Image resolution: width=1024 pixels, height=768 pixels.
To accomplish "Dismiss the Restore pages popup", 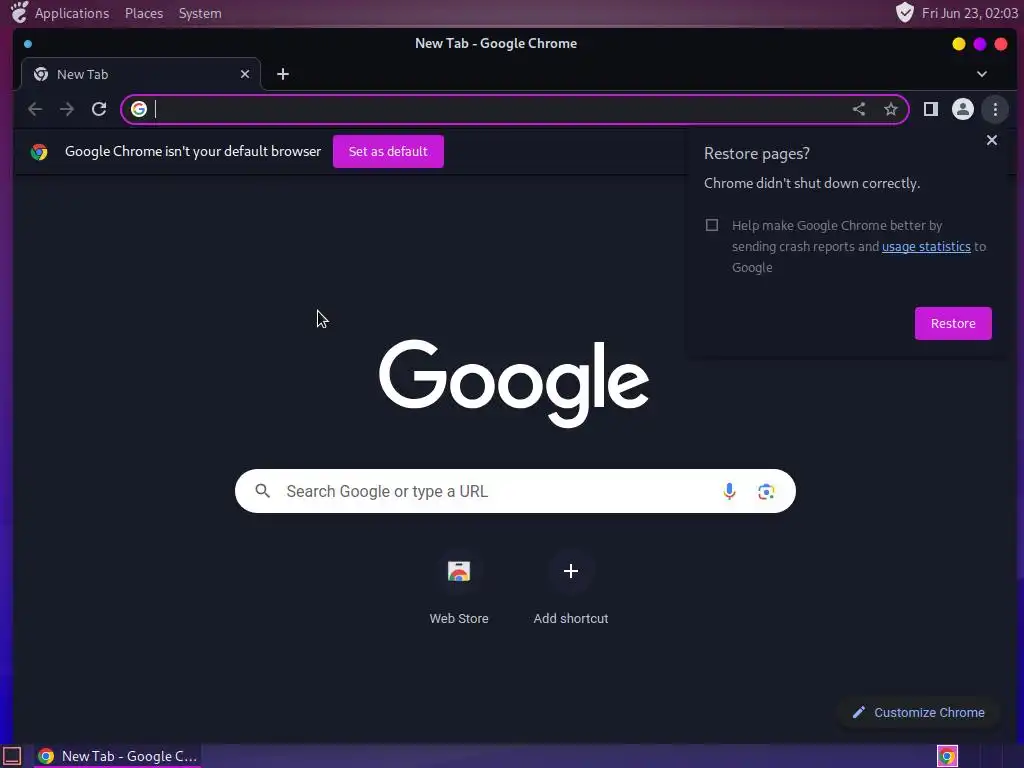I will (991, 140).
